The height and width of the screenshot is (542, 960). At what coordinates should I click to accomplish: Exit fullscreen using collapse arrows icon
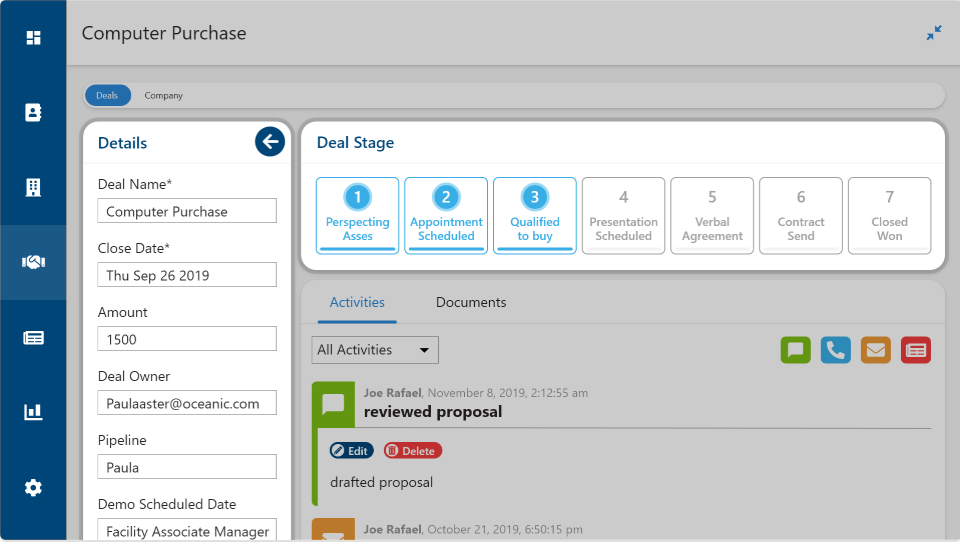coord(934,33)
